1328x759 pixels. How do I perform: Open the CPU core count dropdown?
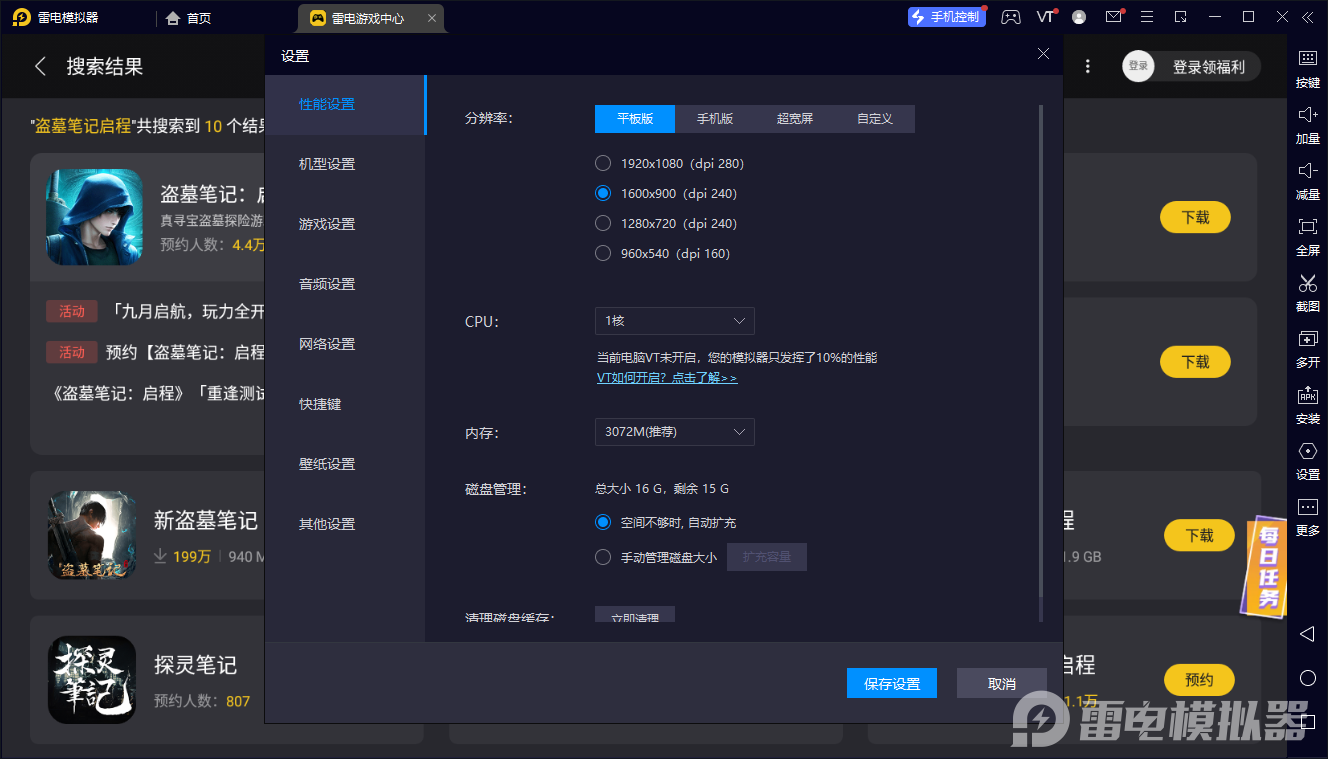pos(674,321)
